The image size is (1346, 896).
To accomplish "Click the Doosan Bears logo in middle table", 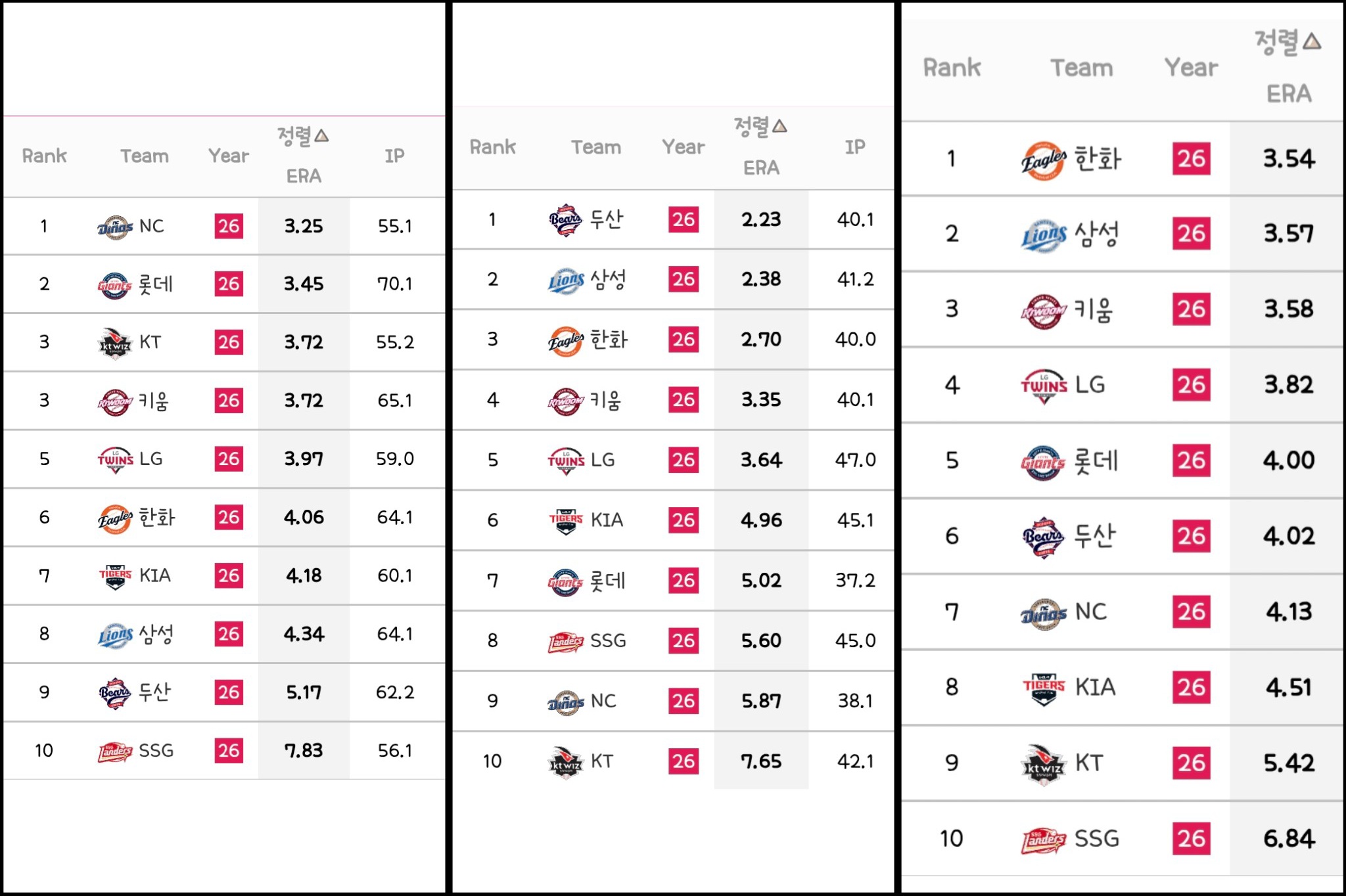I will [x=565, y=220].
